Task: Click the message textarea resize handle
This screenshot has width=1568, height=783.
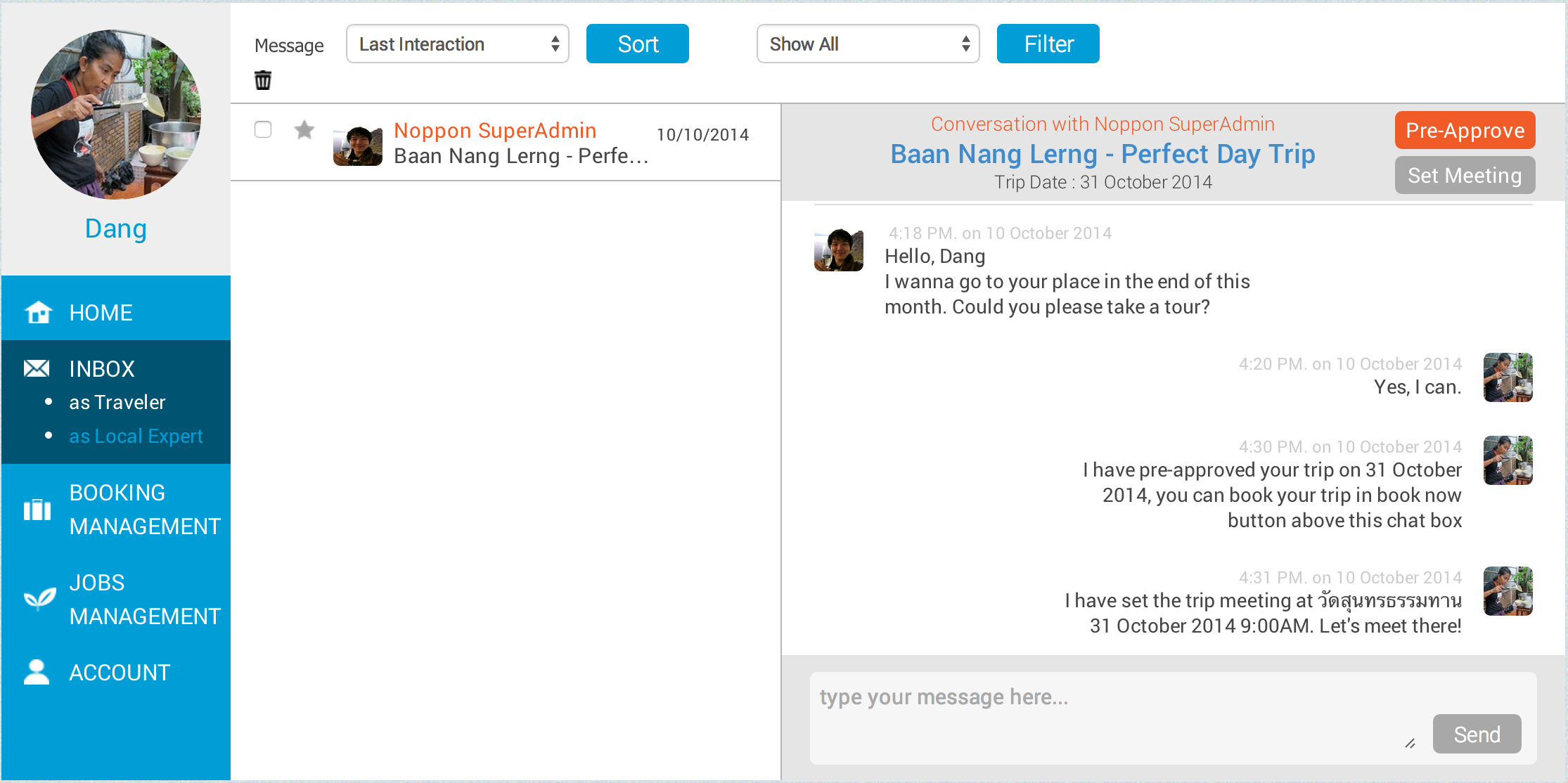Action: [1410, 744]
